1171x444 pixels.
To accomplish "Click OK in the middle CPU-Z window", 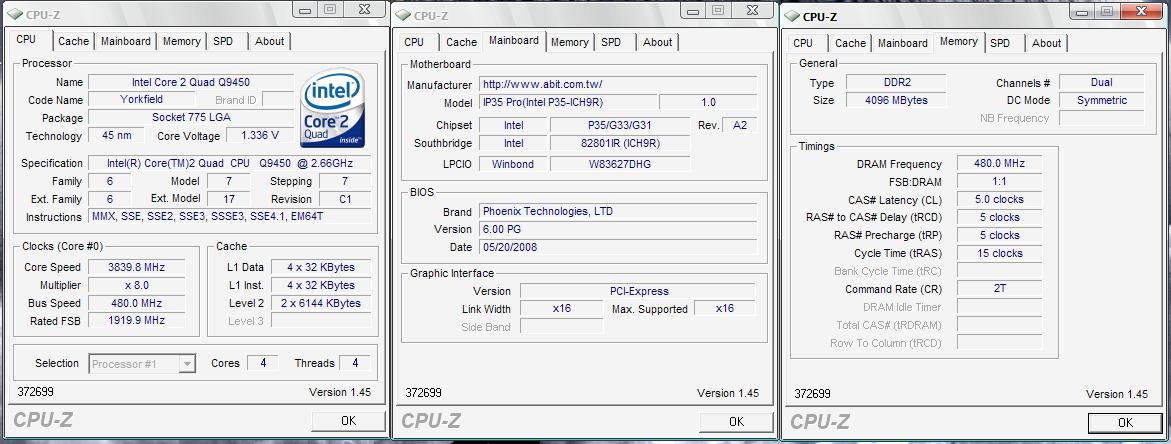I will 736,422.
